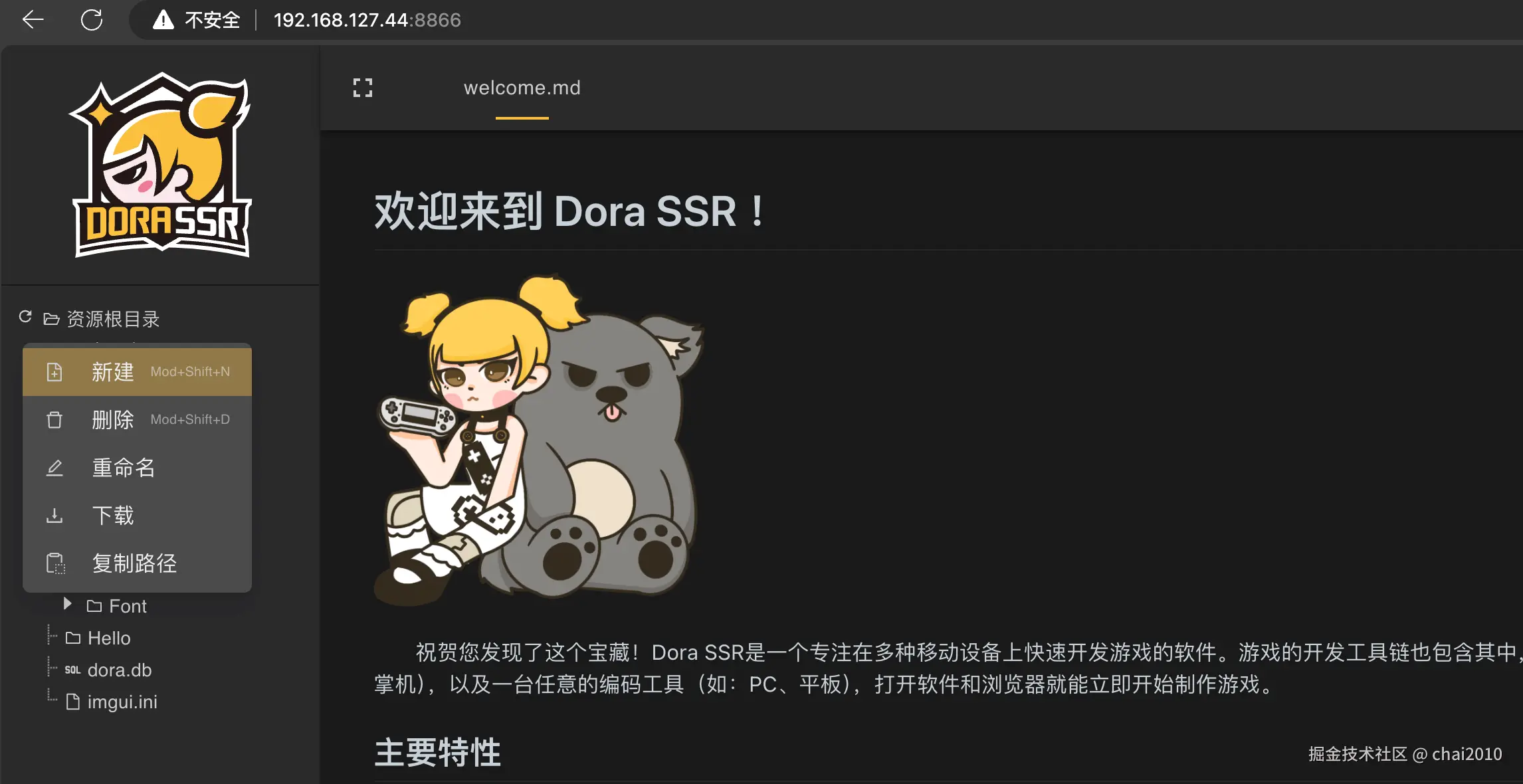The image size is (1523, 784).
Task: Click the insecure warning triangle icon
Action: coord(163,20)
